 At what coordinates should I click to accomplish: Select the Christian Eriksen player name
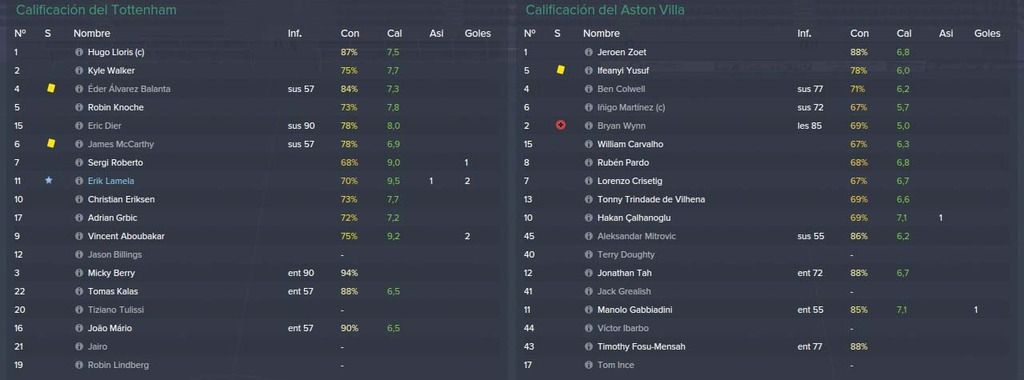[x=121, y=199]
